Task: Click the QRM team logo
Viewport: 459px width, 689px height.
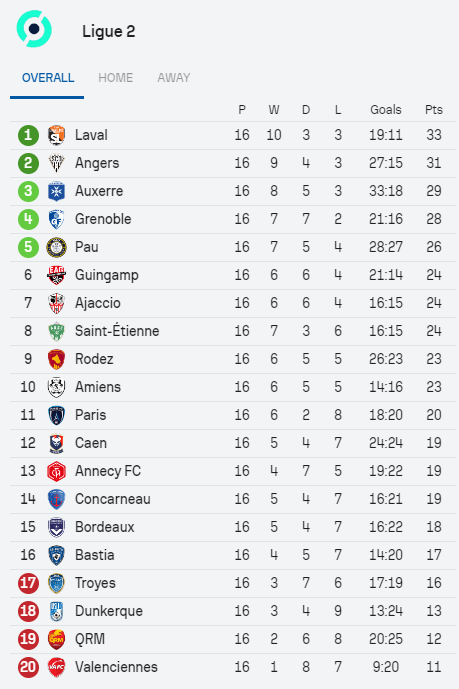Action: (x=56, y=639)
